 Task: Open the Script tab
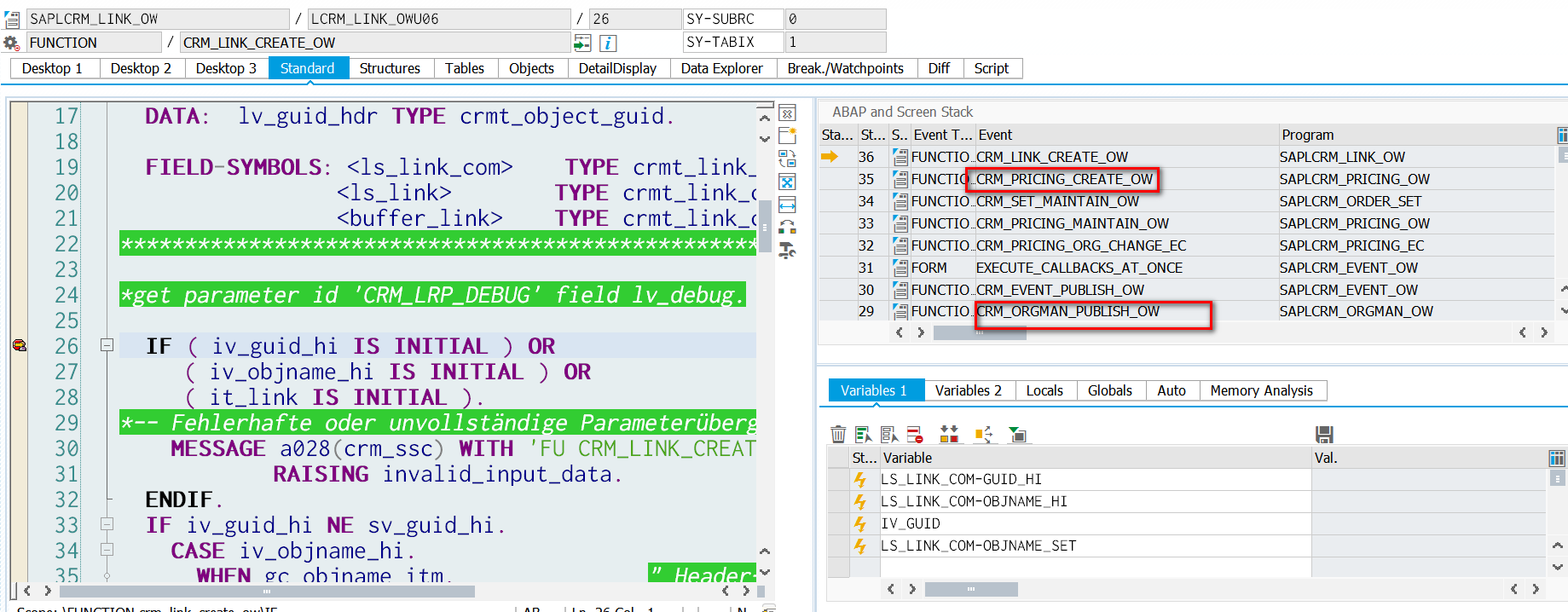(x=992, y=68)
